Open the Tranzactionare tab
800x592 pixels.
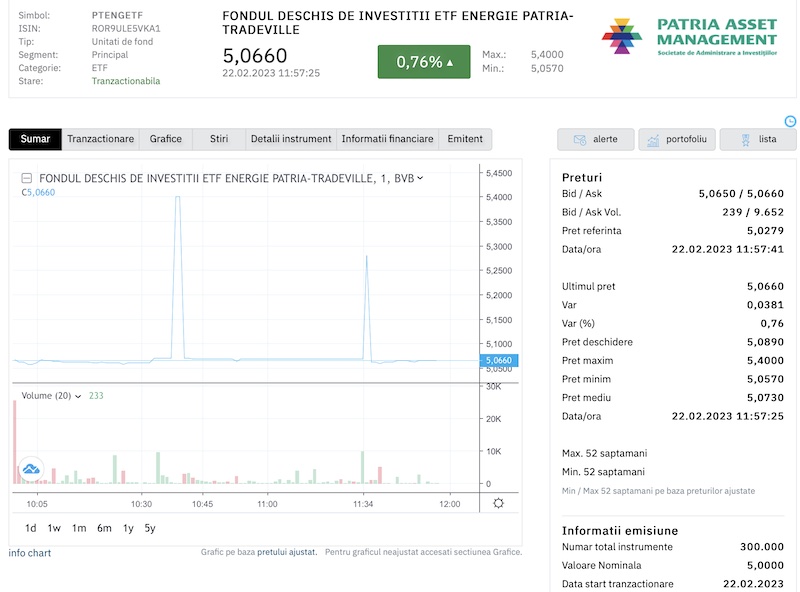tap(101, 139)
